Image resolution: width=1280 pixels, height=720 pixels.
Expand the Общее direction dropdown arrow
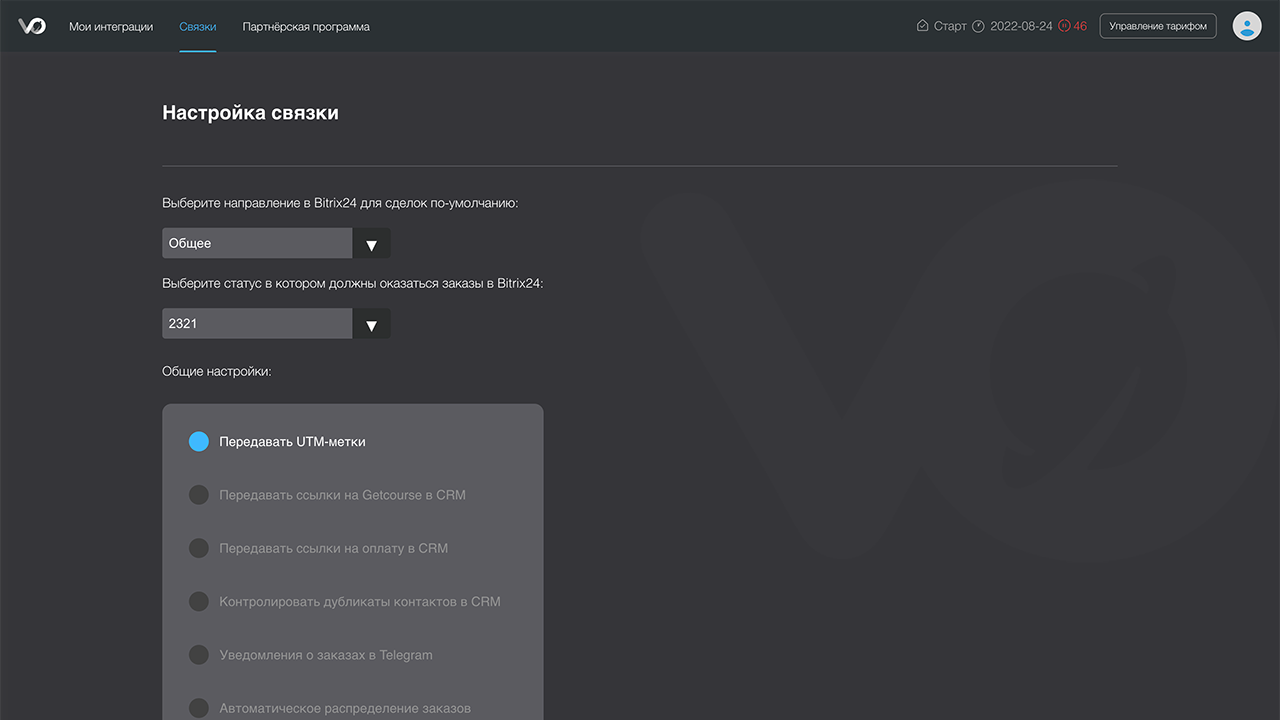click(x=371, y=244)
